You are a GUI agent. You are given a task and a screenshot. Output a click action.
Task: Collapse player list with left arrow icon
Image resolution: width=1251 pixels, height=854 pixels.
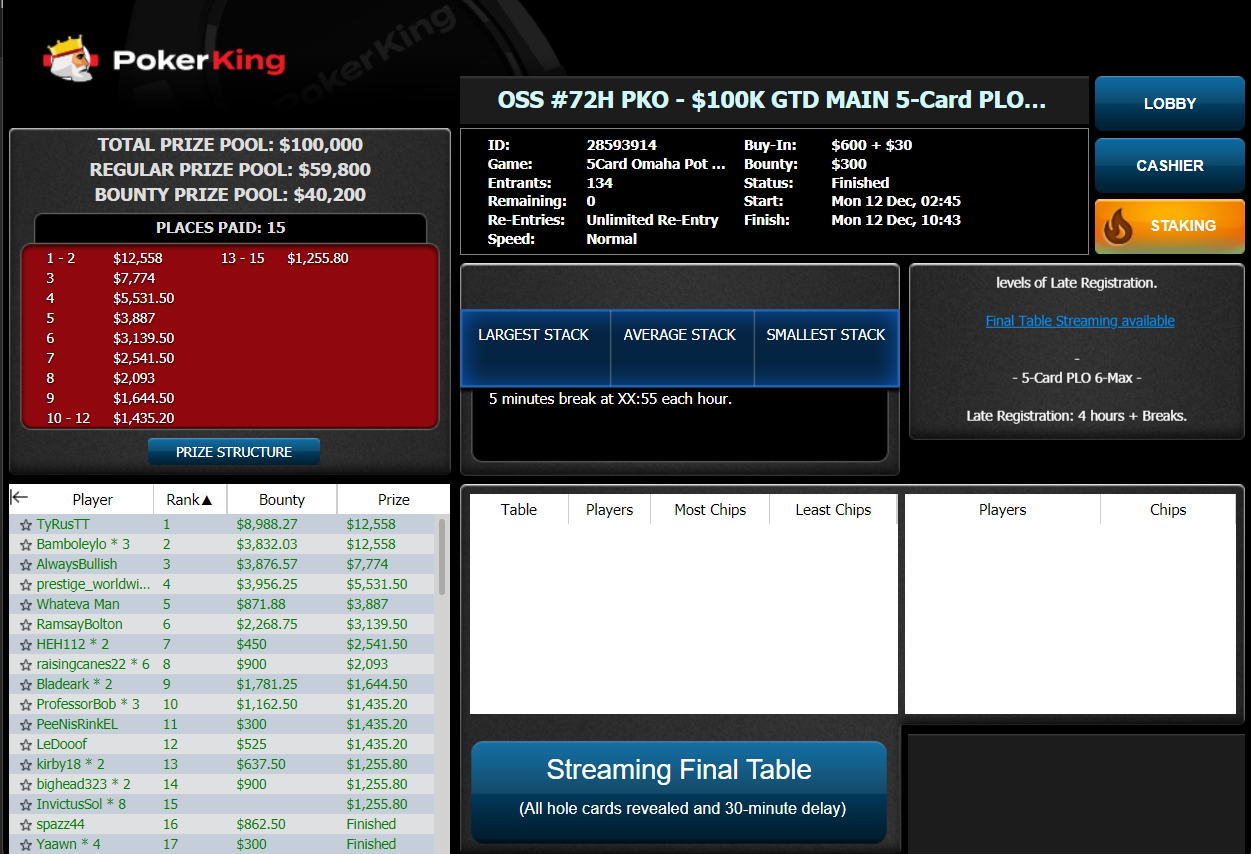(19, 498)
